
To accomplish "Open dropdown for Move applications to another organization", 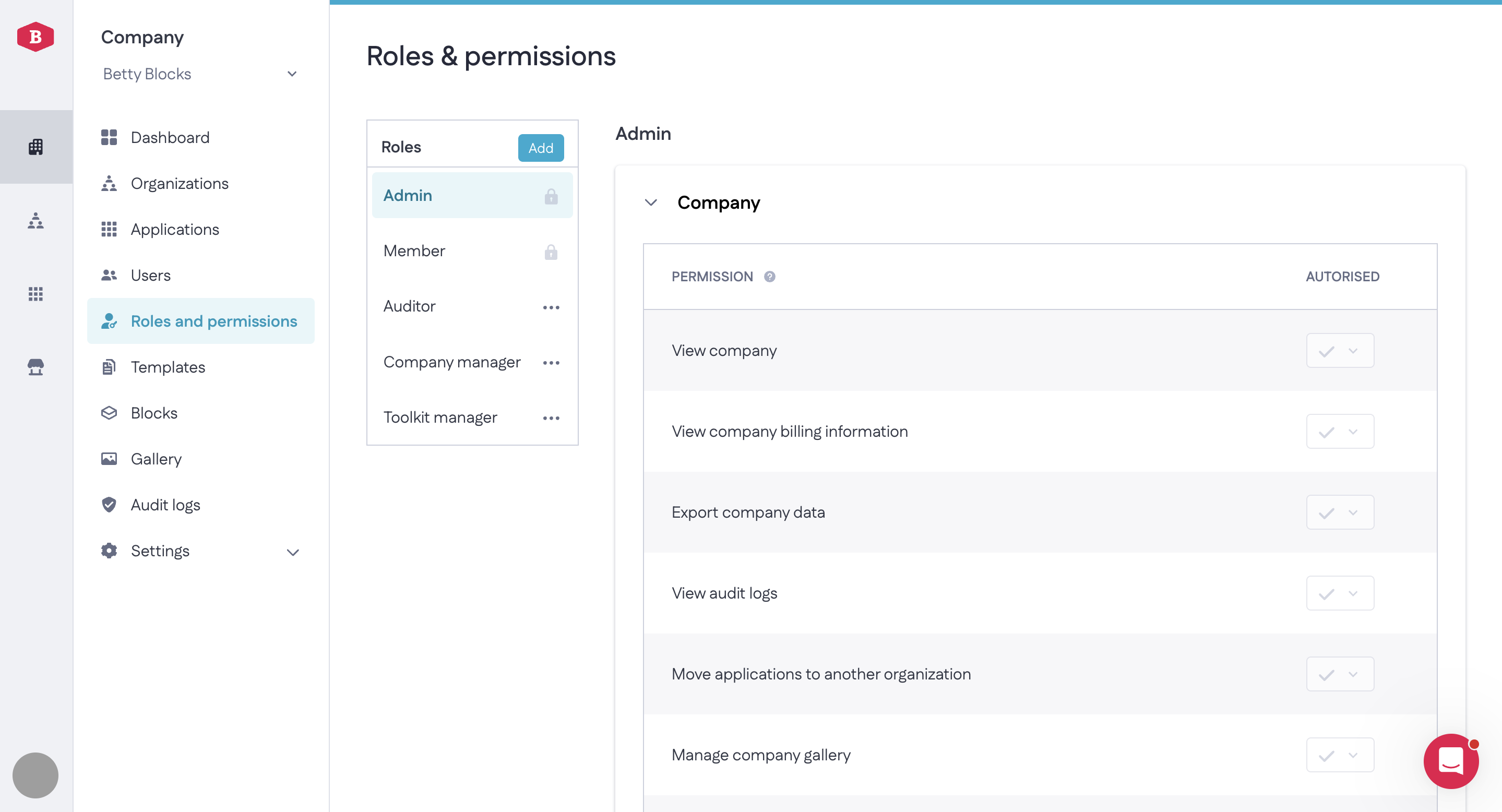I will 1340,674.
